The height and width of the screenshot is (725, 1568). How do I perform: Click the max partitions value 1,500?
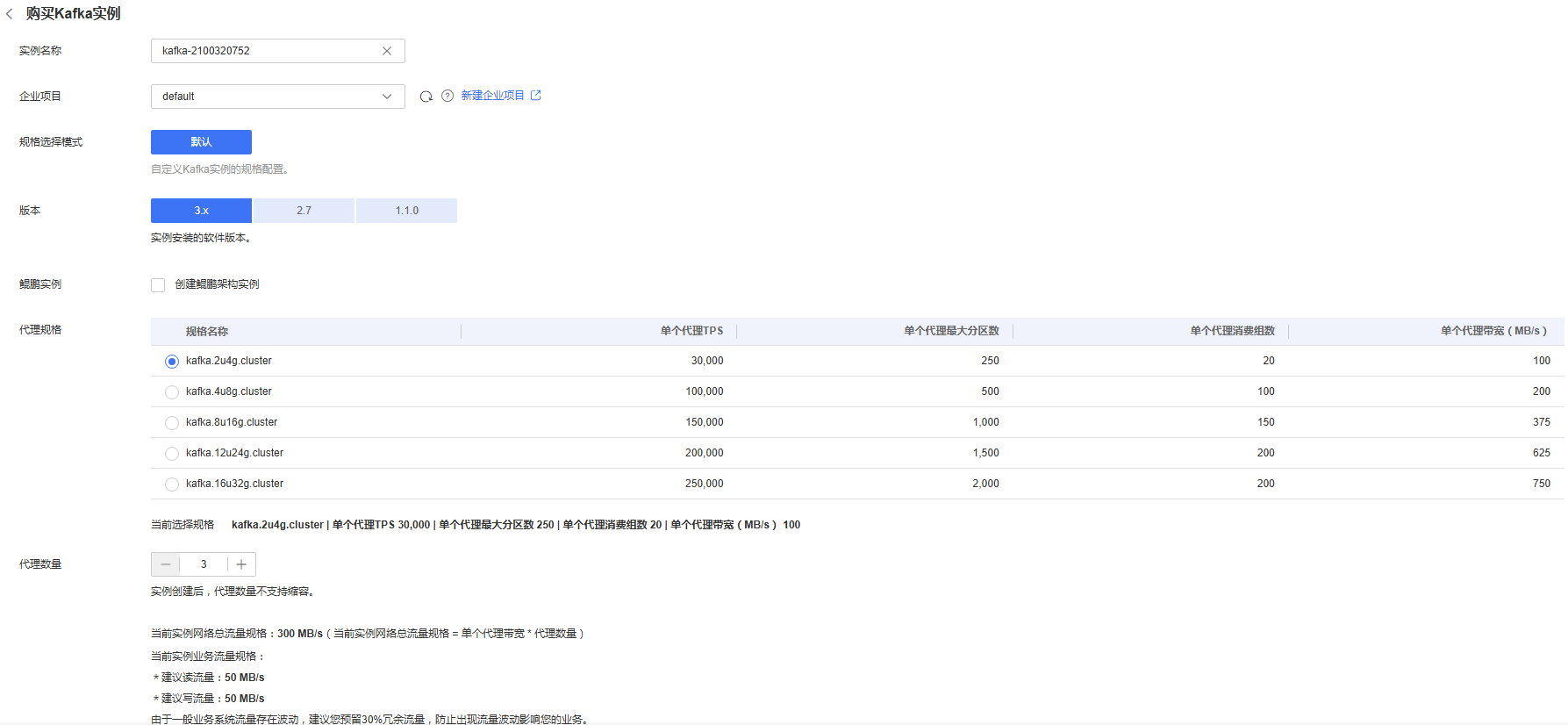[986, 453]
